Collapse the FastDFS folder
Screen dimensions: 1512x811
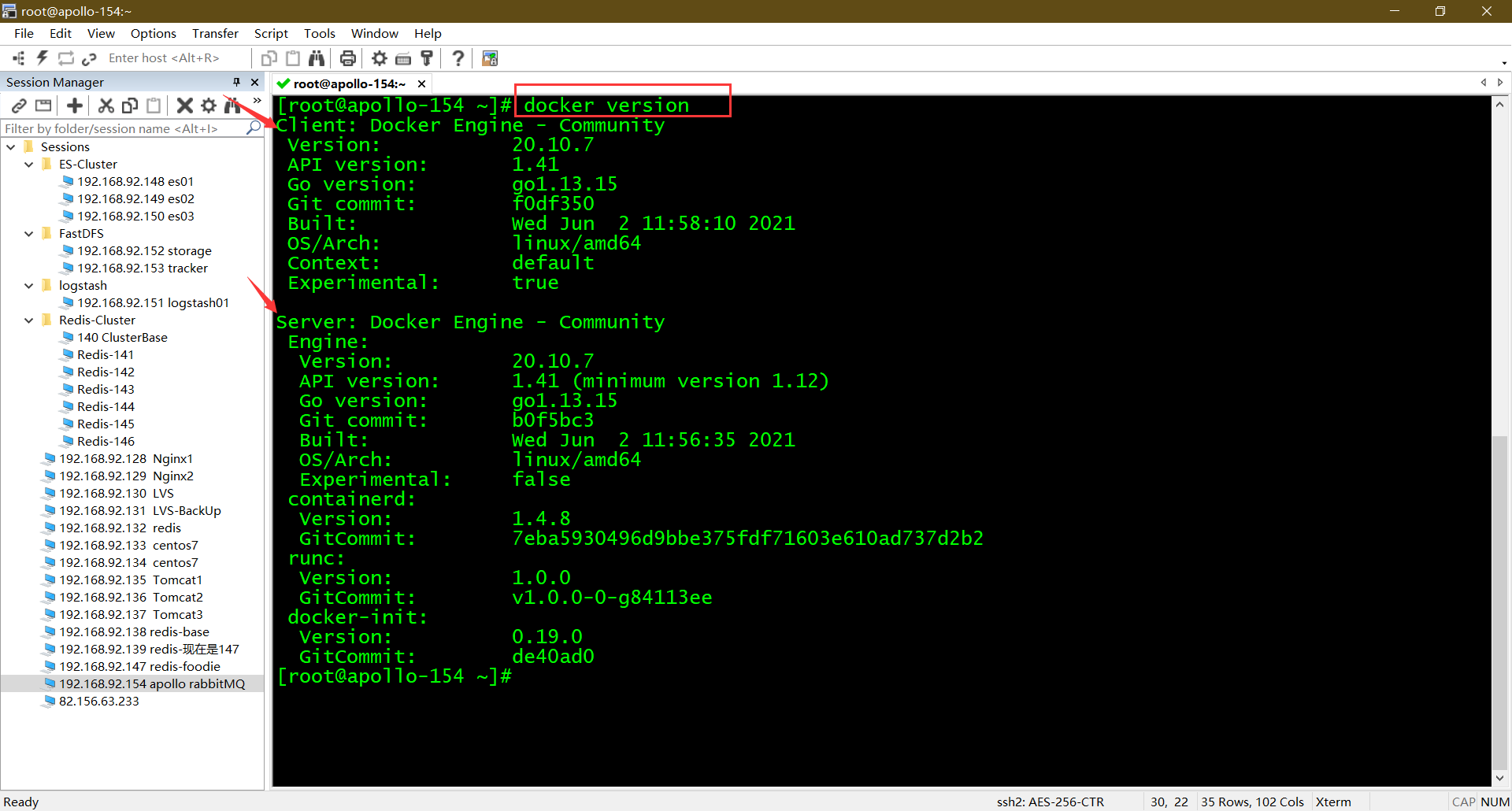29,234
